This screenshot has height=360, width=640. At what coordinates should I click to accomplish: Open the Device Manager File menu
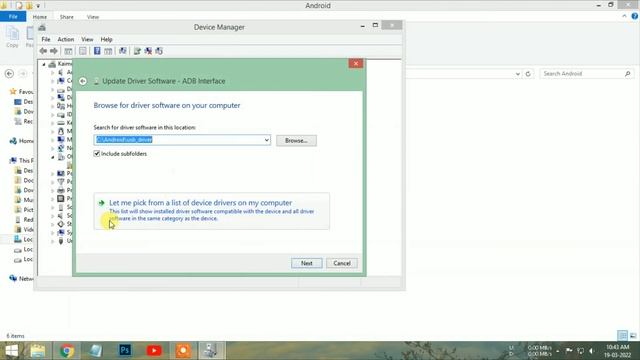pos(46,40)
